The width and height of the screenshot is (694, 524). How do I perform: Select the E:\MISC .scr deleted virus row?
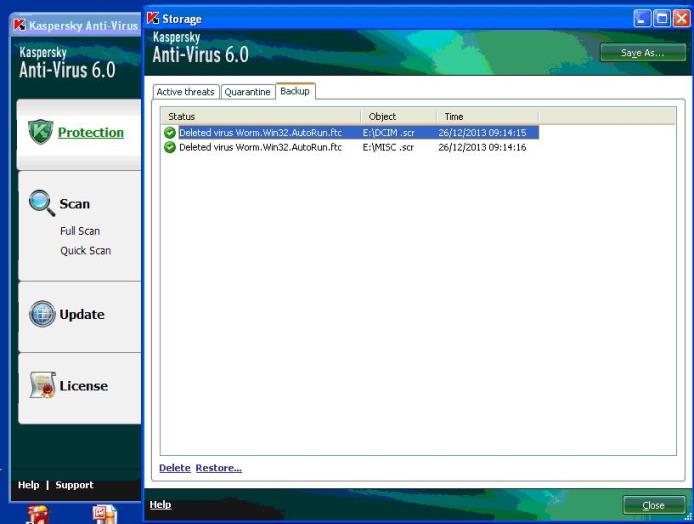[x=351, y=147]
